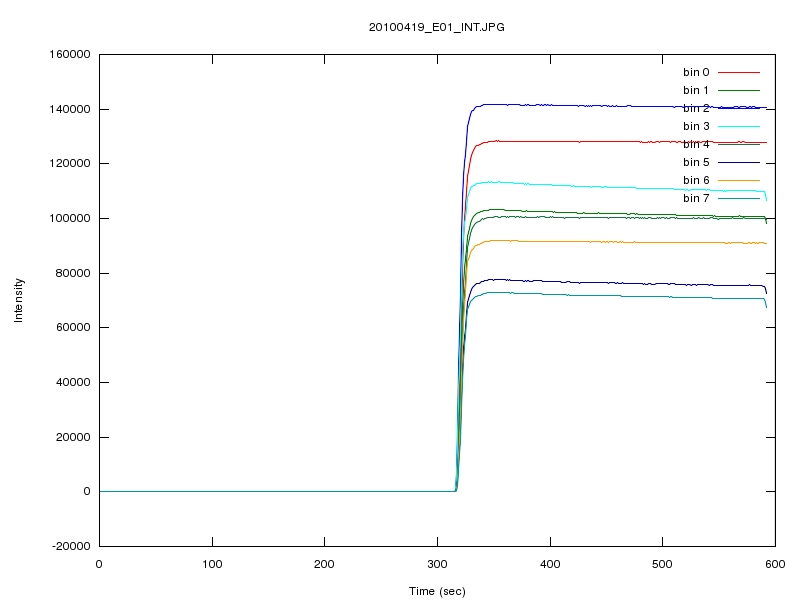
Task: Click the chart title 20100419_E01_INT.JPG
Action: (x=437, y=27)
